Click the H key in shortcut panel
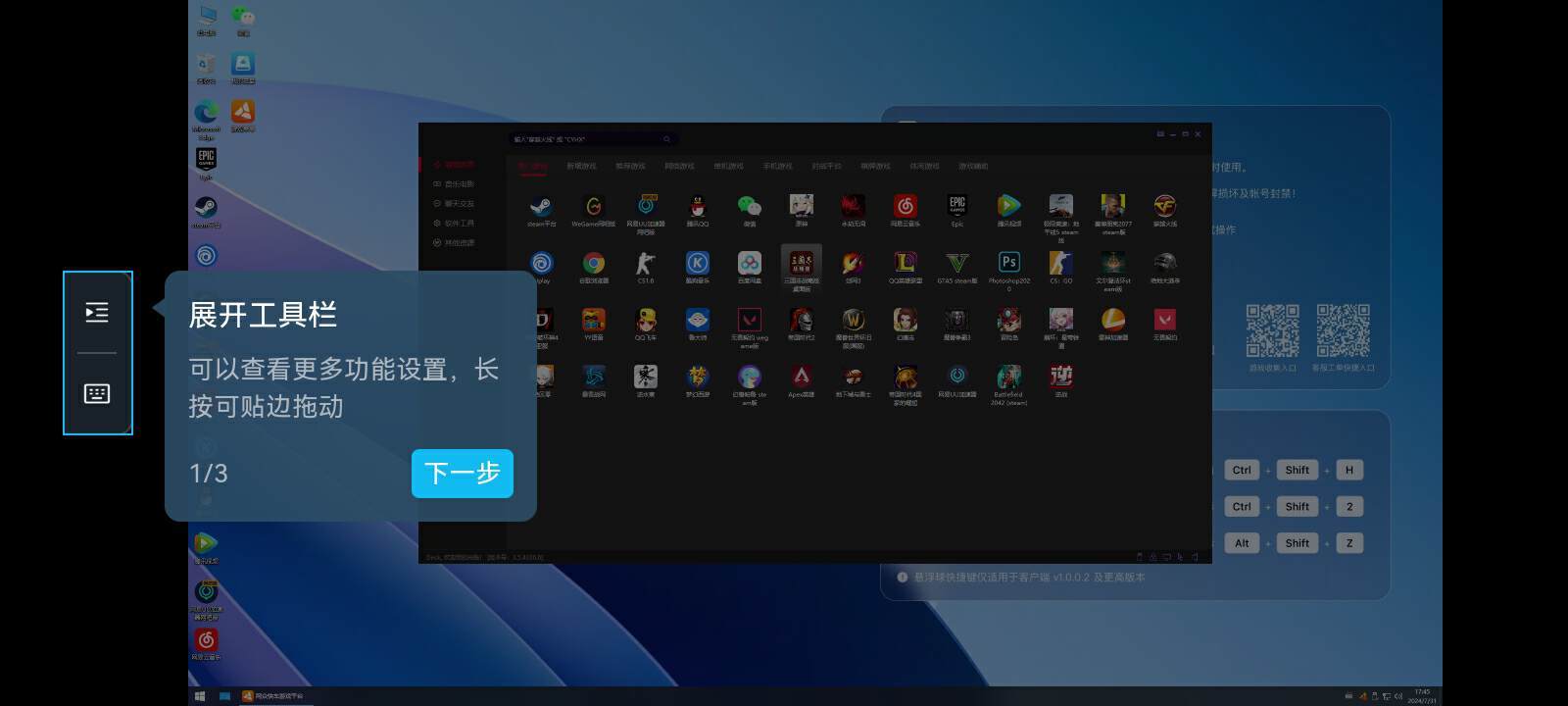Screen dimensions: 1568x706 (x=1349, y=470)
